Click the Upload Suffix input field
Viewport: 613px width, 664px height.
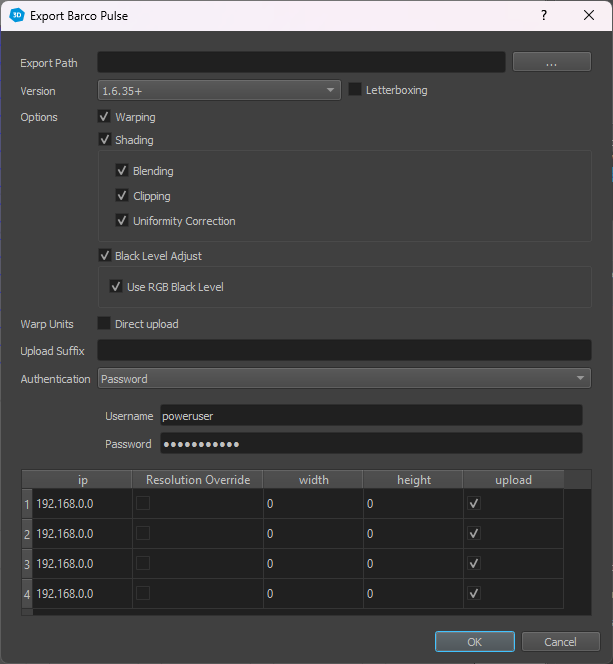coord(344,351)
